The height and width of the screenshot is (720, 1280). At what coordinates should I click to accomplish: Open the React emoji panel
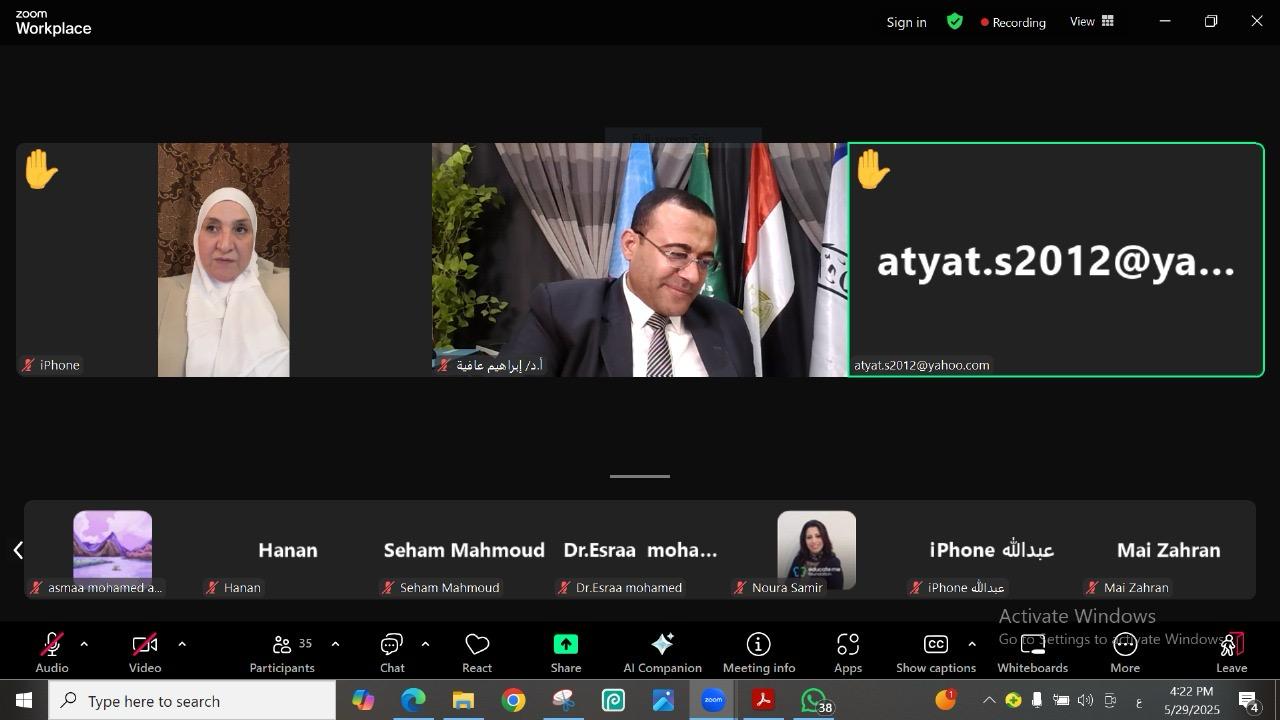(477, 652)
